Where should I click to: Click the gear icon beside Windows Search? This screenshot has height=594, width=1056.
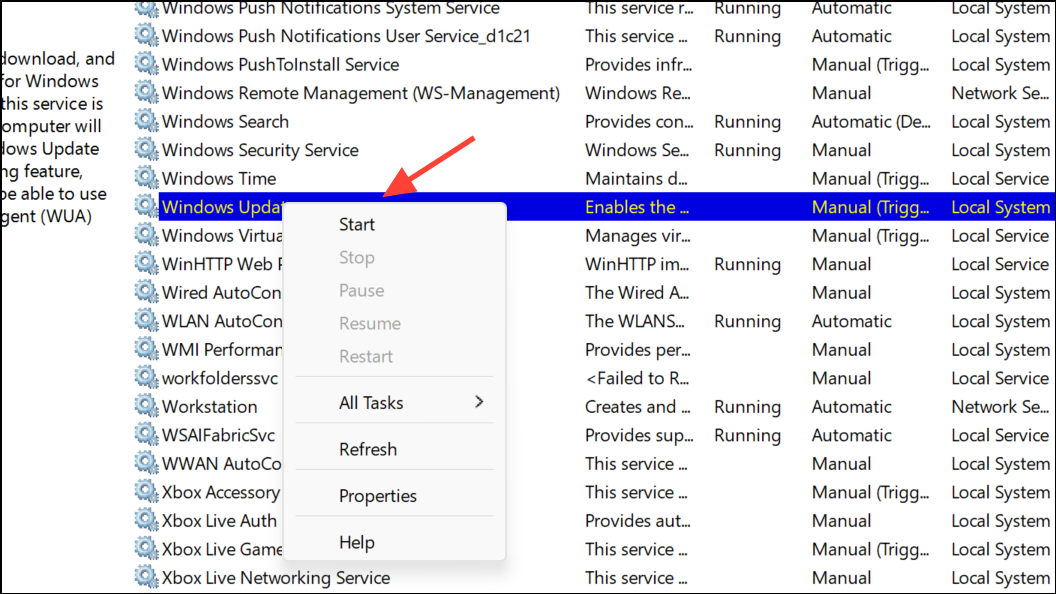[146, 121]
